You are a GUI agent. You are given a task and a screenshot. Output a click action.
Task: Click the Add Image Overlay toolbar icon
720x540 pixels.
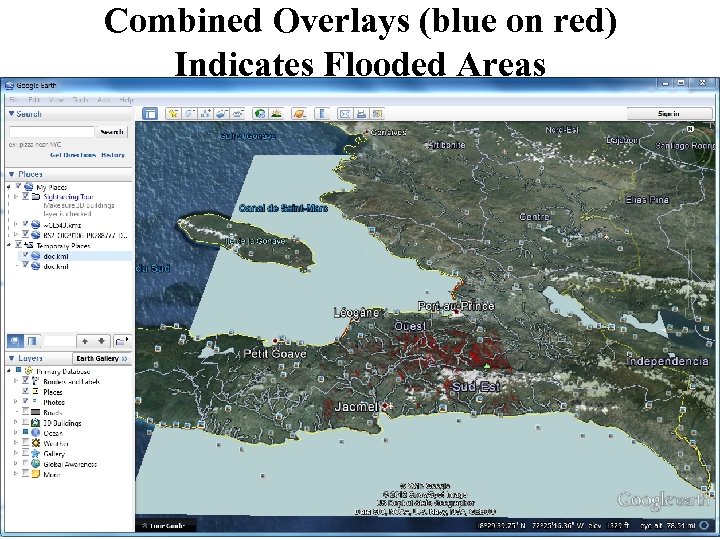point(221,113)
